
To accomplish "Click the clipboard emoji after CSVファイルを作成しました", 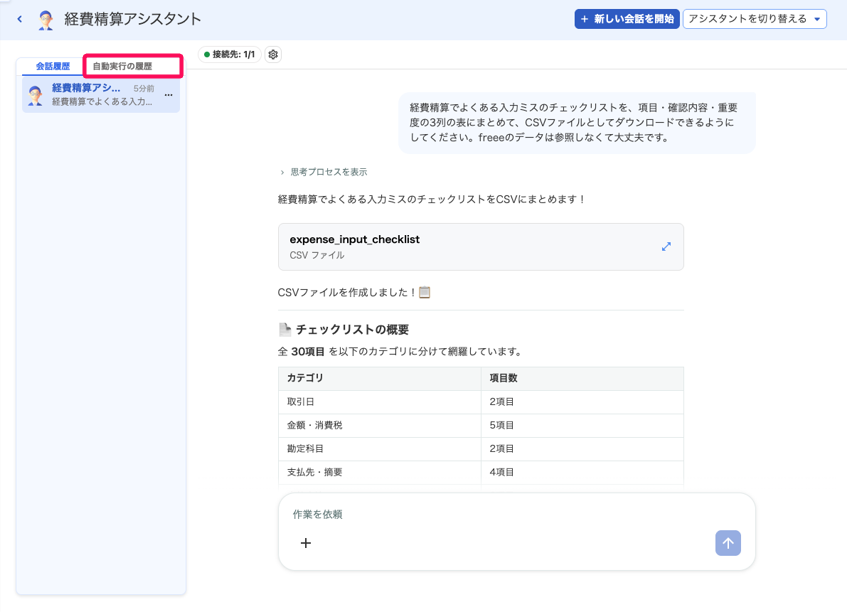I will tap(425, 292).
